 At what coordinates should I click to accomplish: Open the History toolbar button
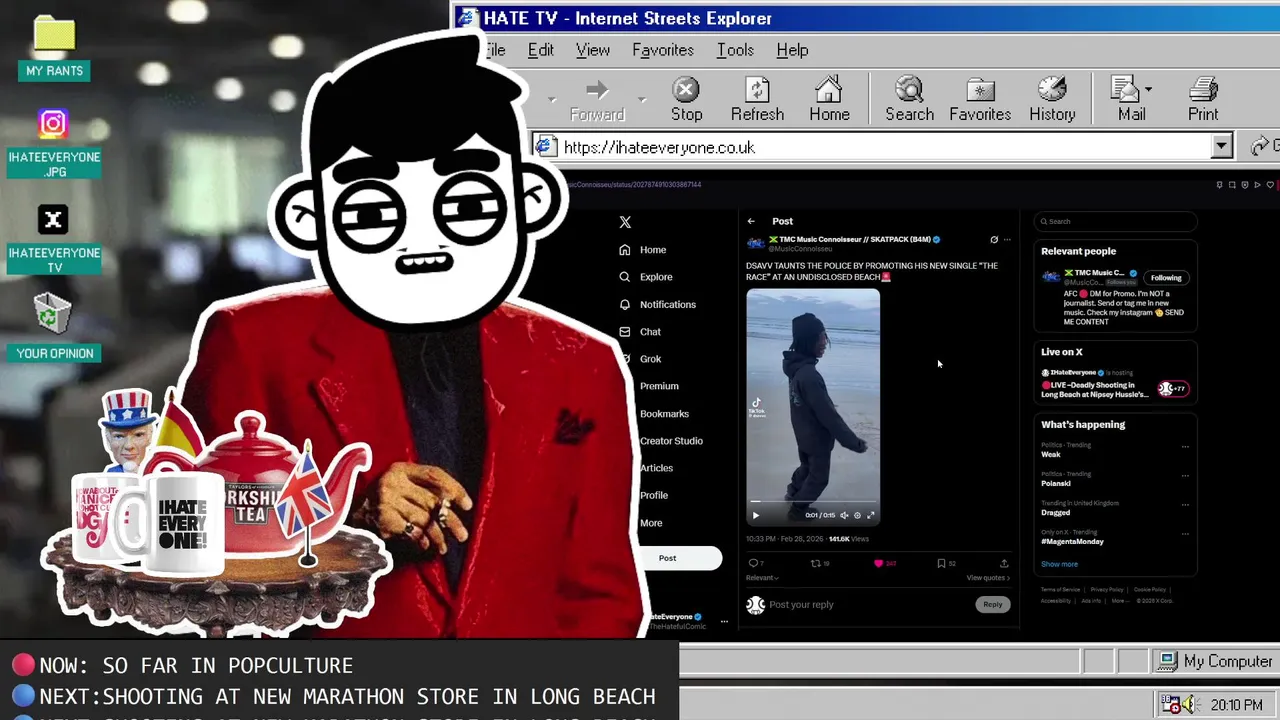pyautogui.click(x=1052, y=100)
